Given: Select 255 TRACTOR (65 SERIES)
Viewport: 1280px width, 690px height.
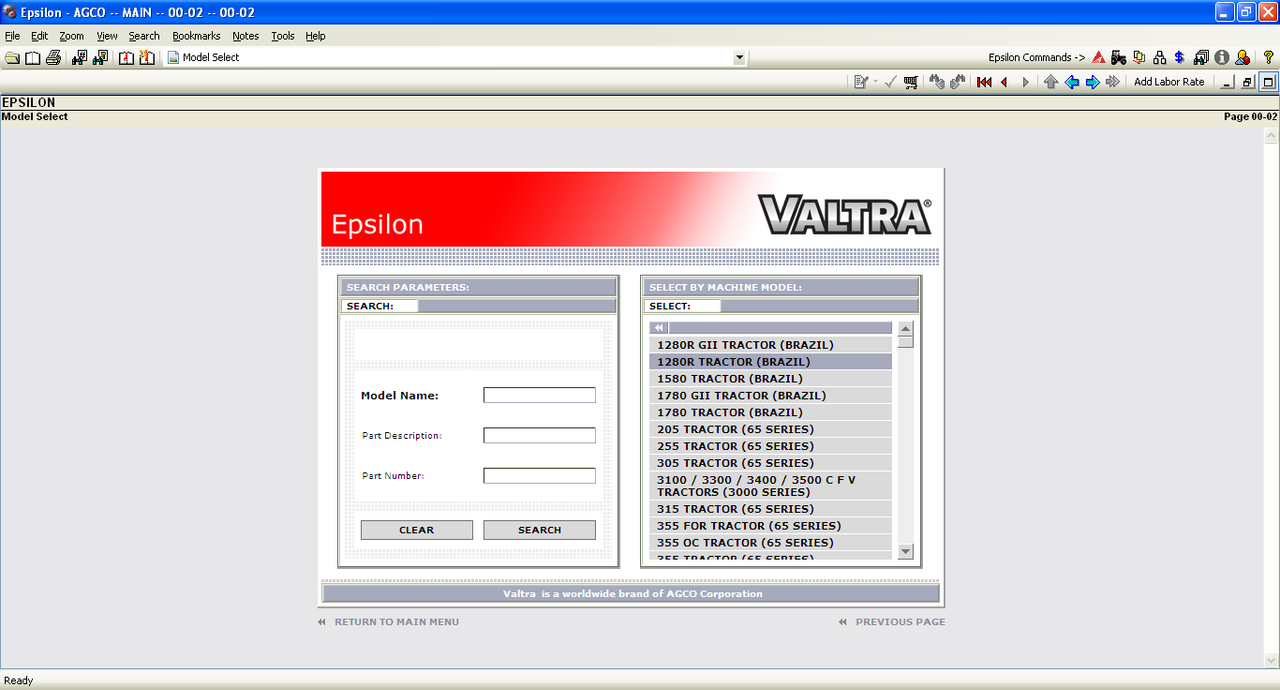Looking at the screenshot, I should [x=770, y=446].
